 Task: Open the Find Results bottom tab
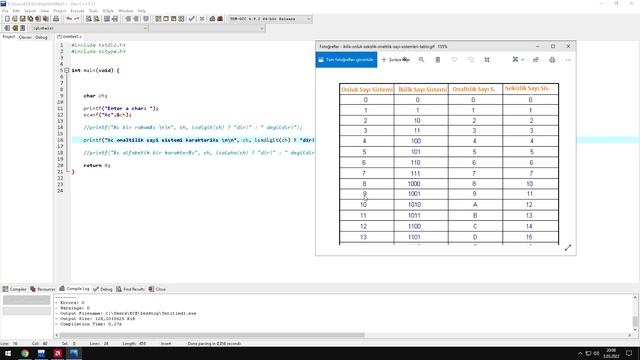tap(130, 289)
